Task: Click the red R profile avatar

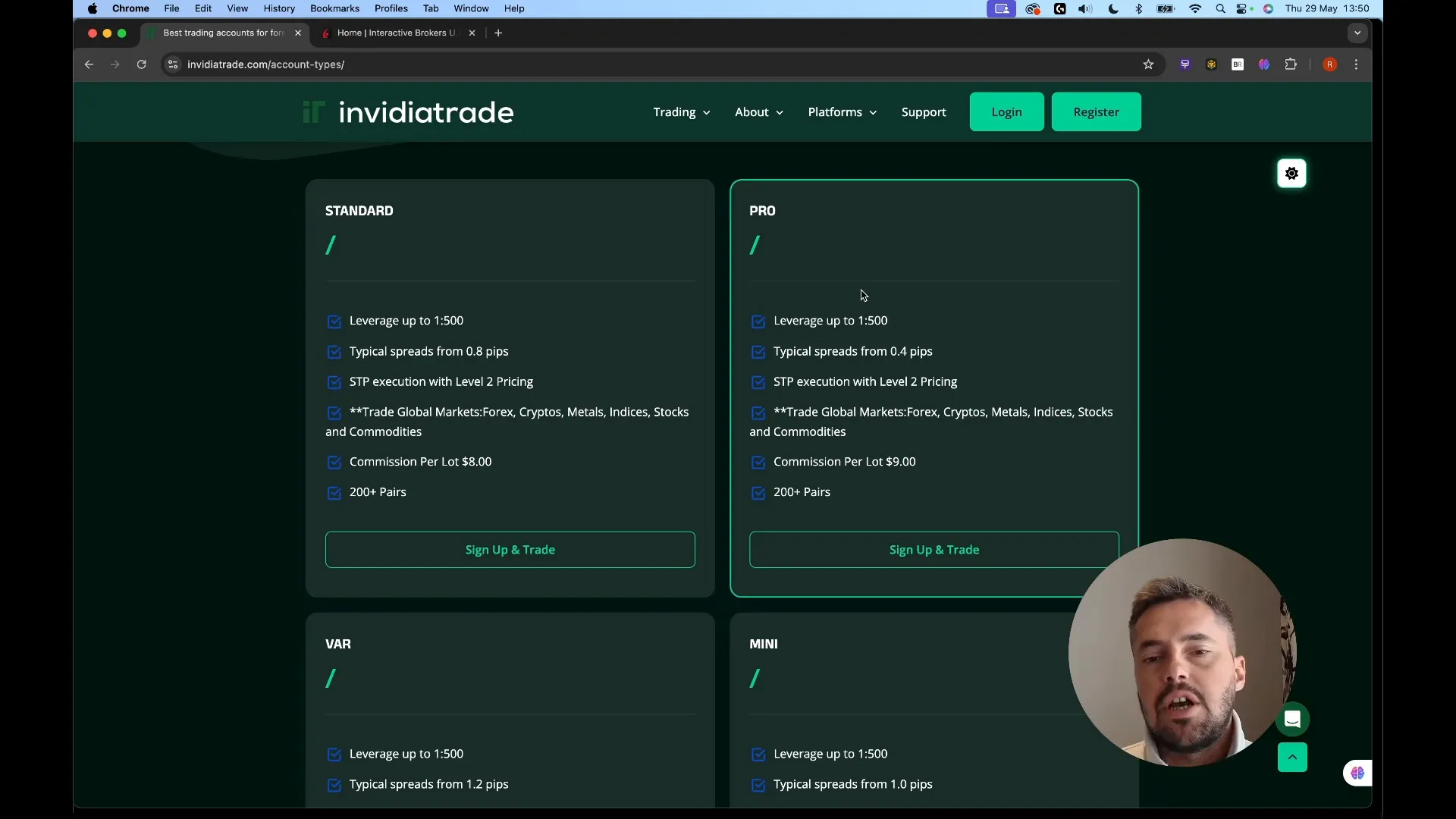Action: tap(1329, 64)
